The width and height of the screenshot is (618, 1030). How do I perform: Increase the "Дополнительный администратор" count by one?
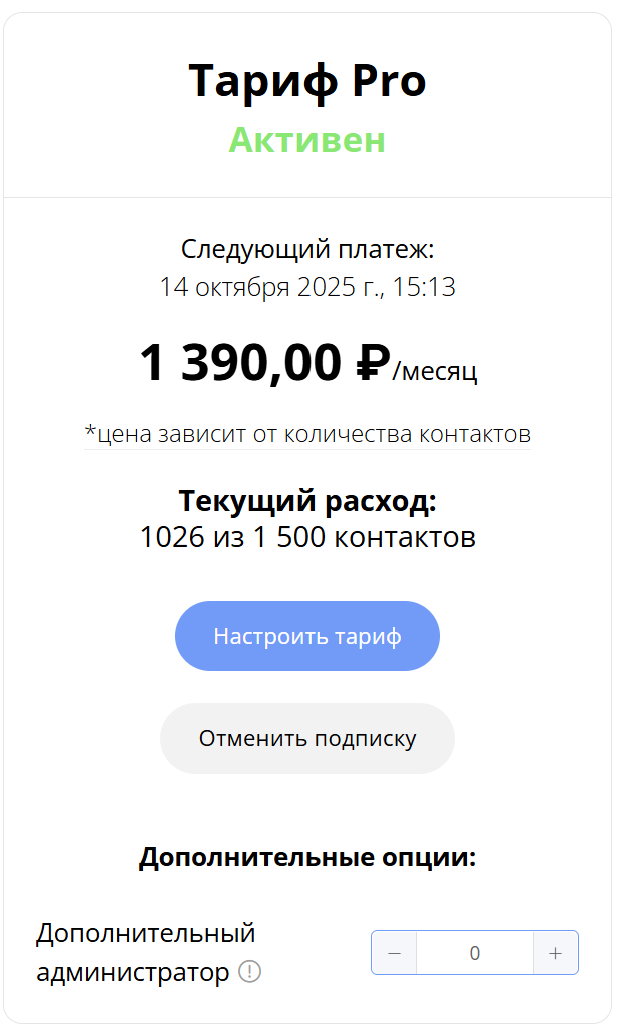(x=553, y=952)
